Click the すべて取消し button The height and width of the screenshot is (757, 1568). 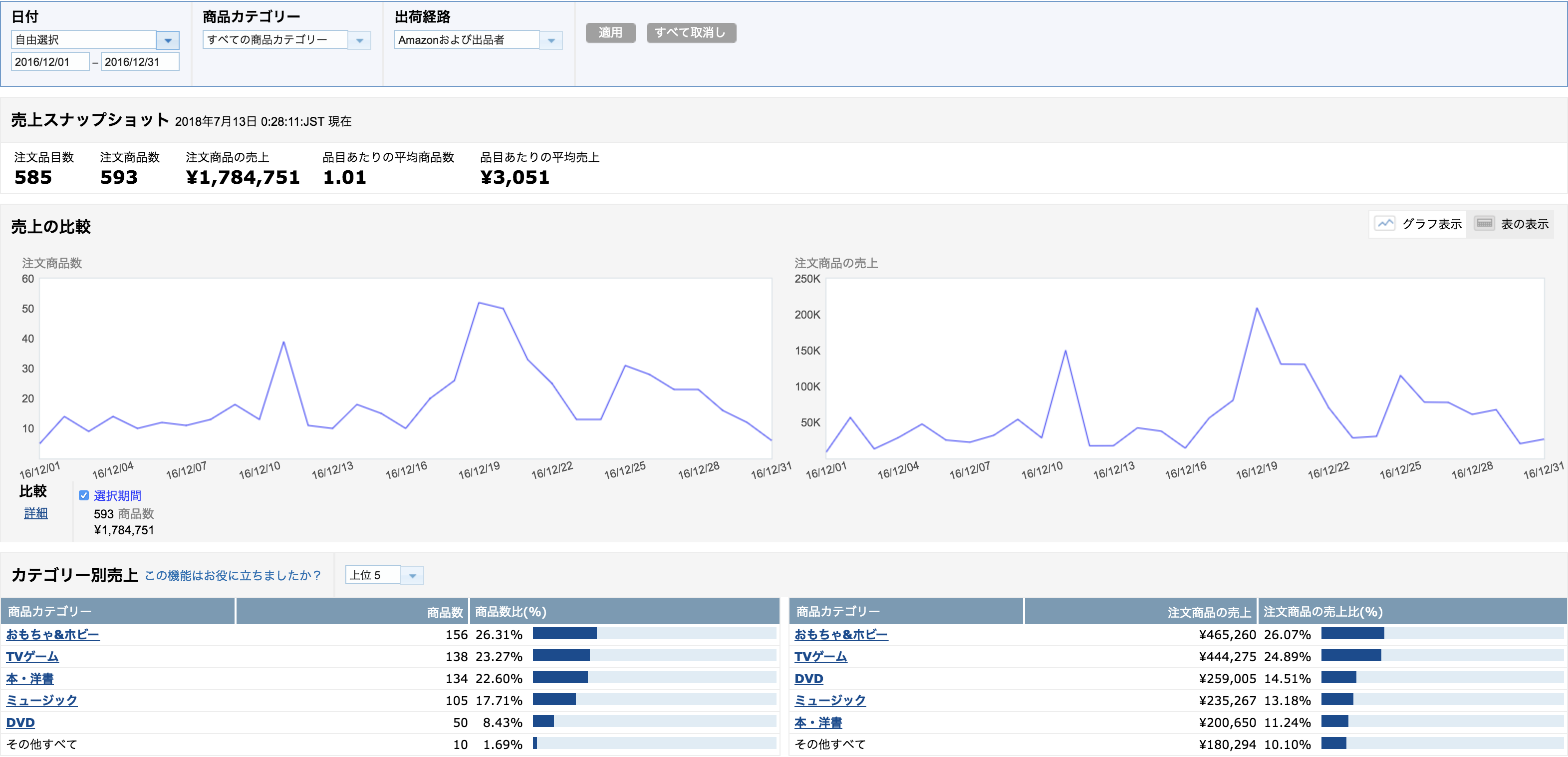(690, 32)
